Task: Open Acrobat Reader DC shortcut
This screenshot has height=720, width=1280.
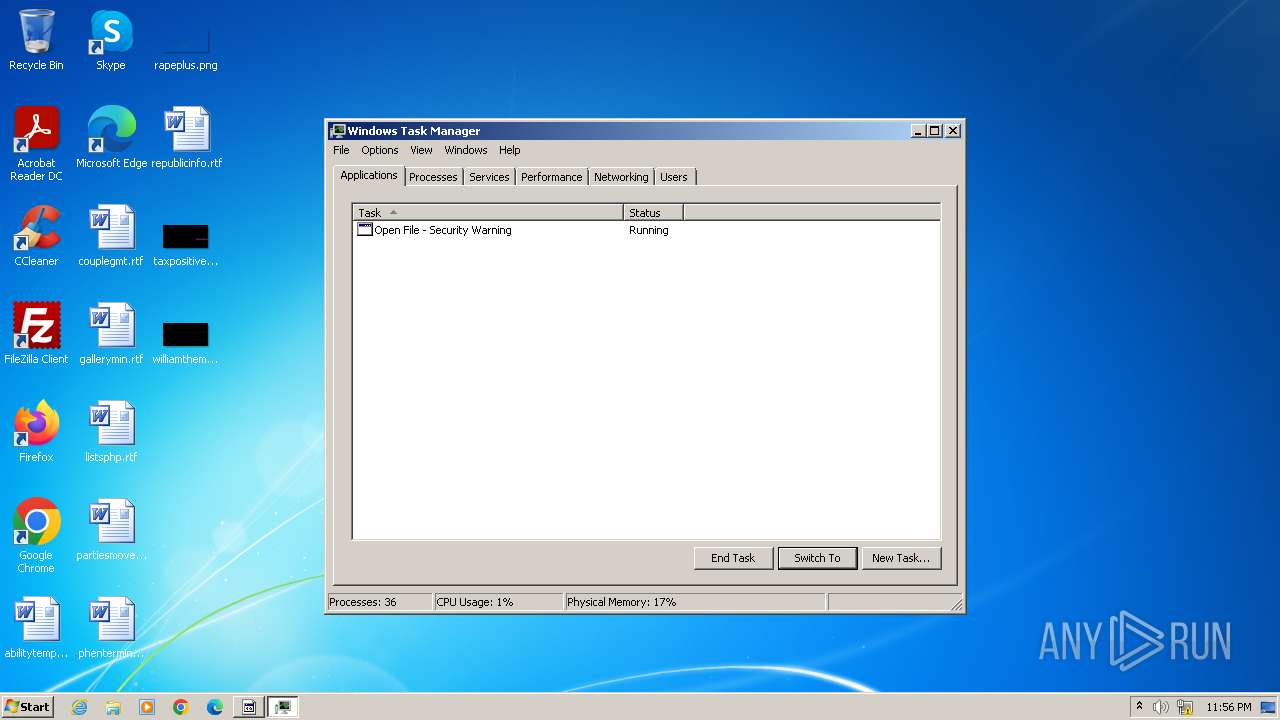Action: (x=36, y=144)
